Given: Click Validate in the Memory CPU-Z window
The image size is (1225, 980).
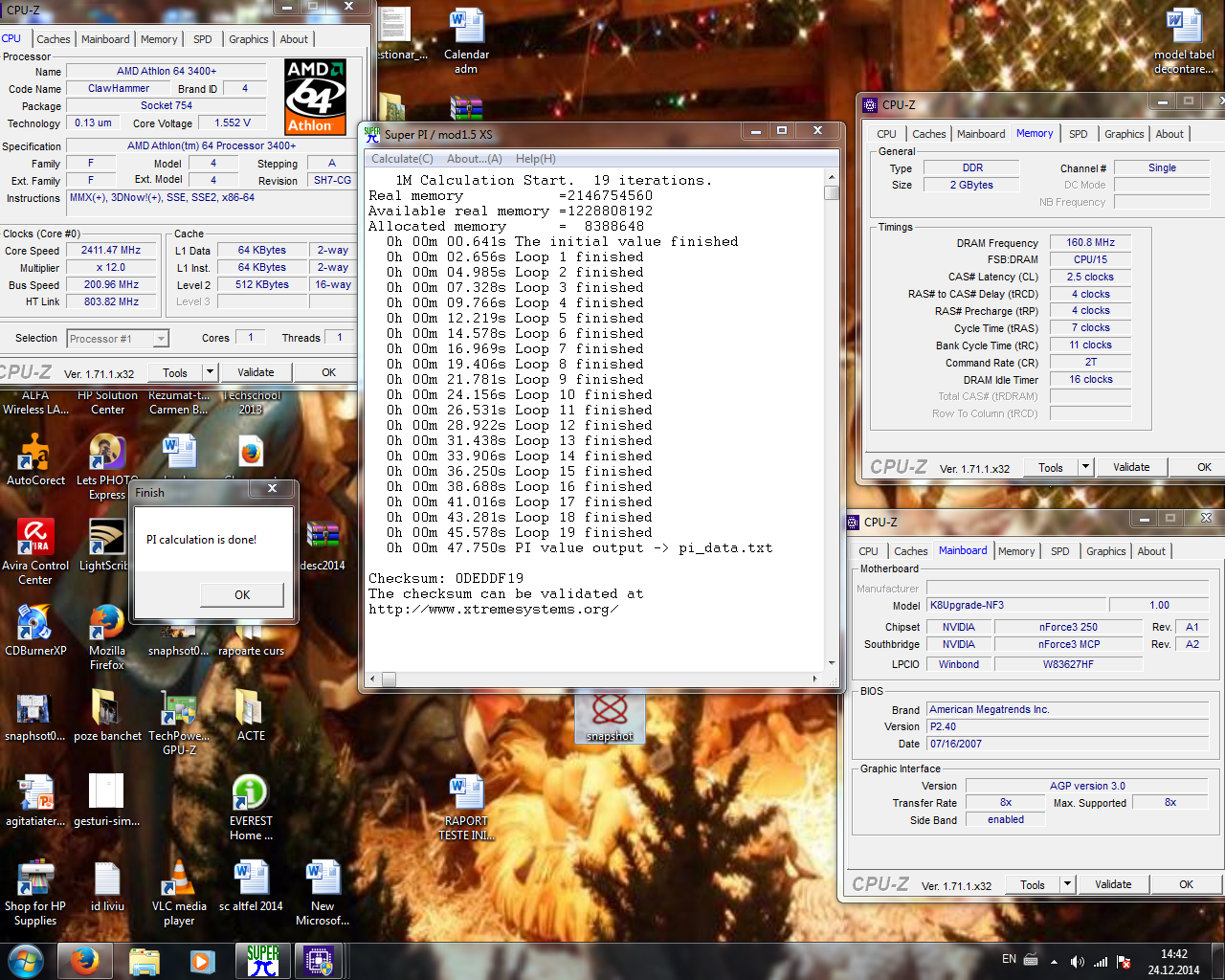Looking at the screenshot, I should (x=1131, y=467).
